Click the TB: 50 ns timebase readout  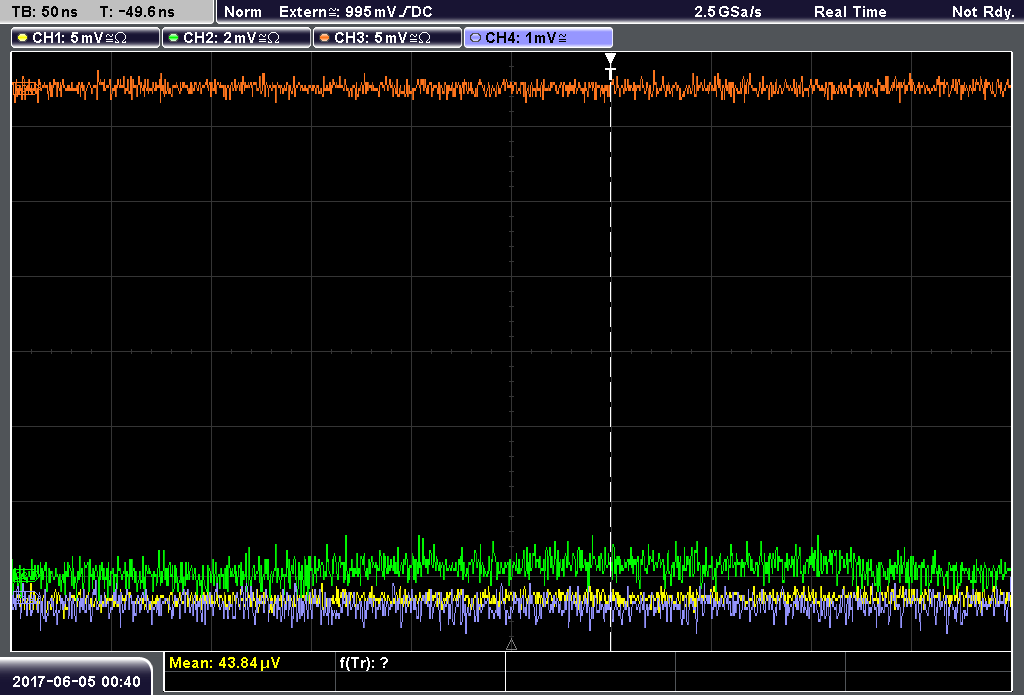click(x=44, y=12)
